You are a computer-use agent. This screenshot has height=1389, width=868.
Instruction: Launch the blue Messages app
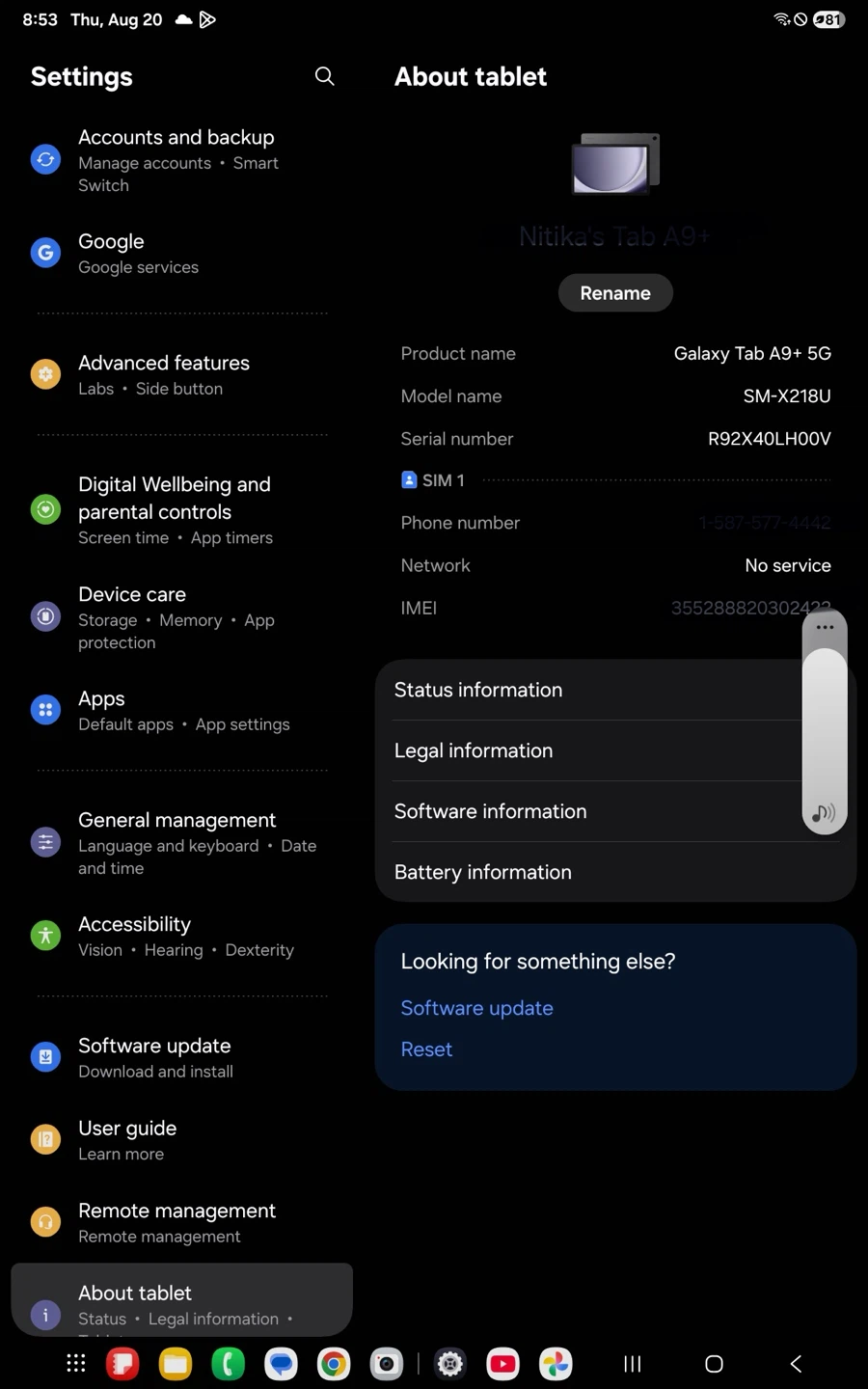click(281, 1364)
